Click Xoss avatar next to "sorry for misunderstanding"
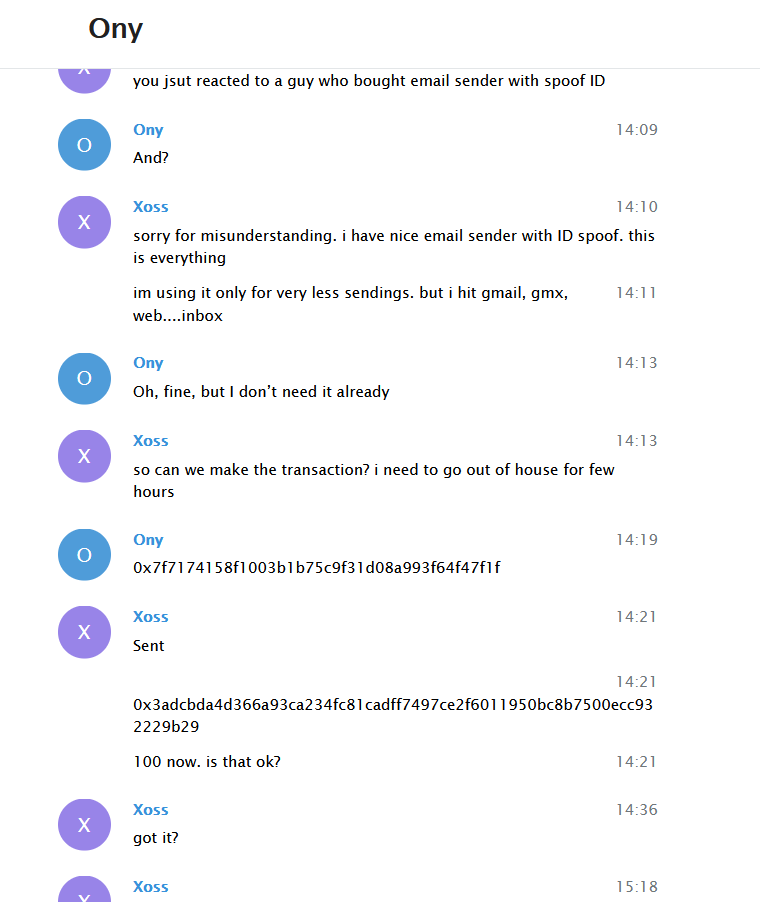 point(84,222)
